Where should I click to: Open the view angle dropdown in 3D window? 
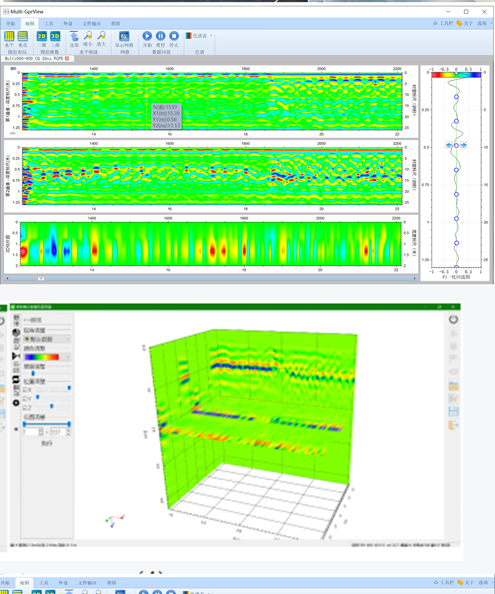(x=47, y=339)
